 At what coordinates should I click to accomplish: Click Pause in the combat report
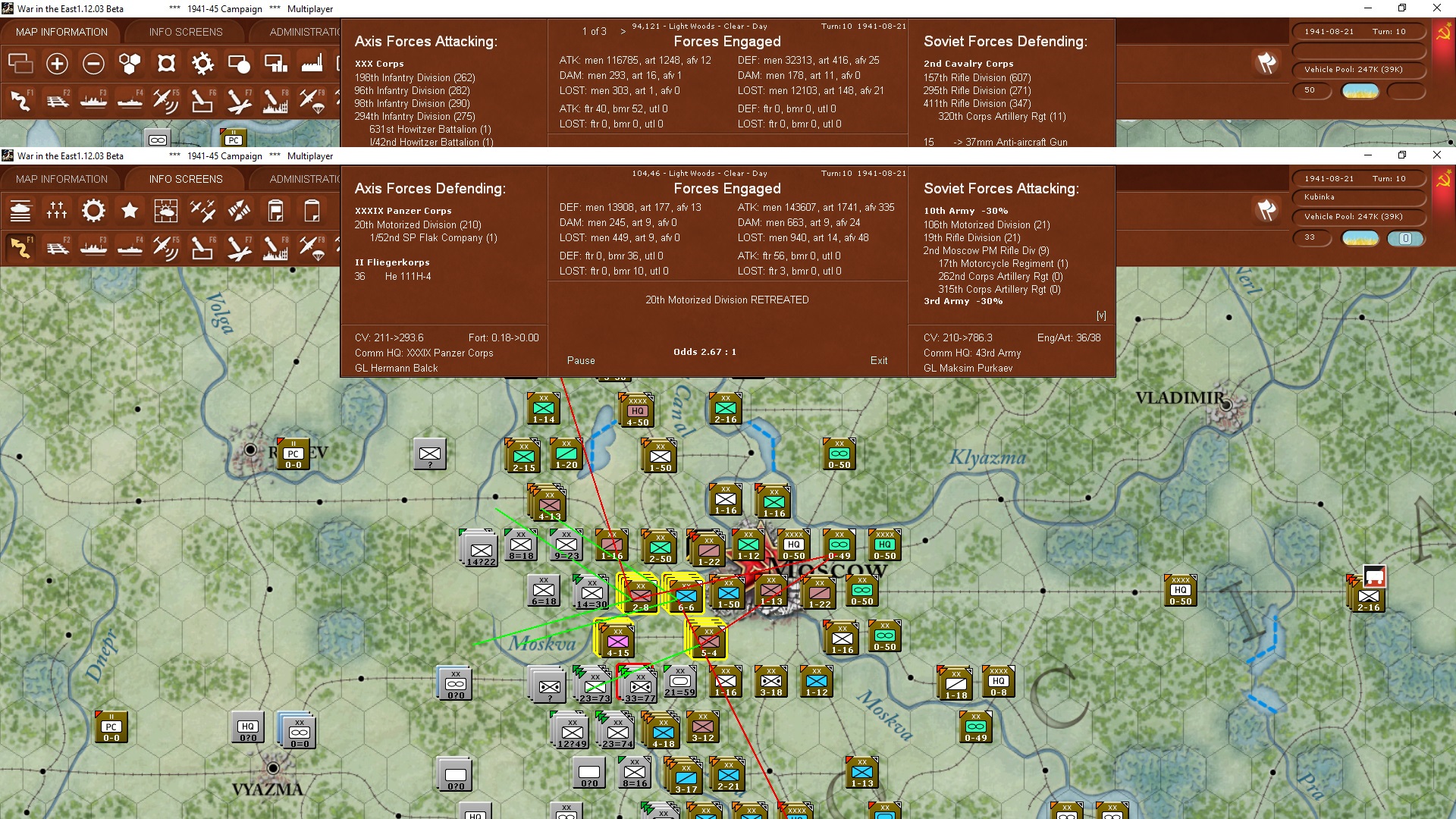pos(581,360)
